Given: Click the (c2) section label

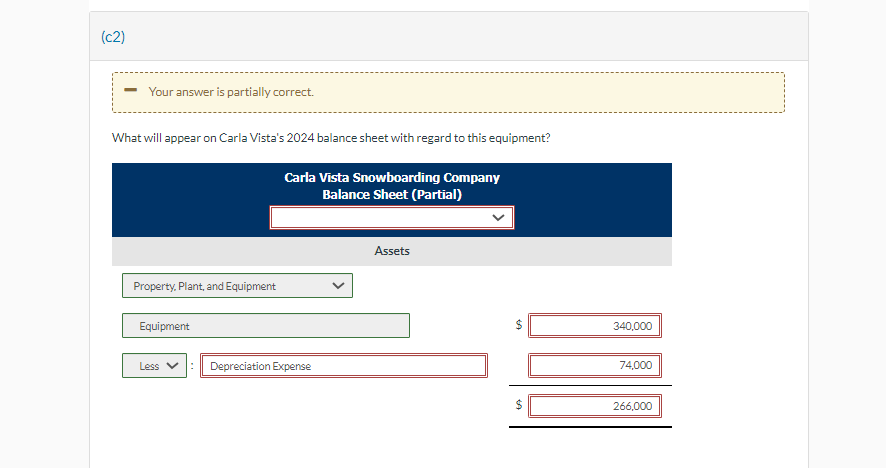Looking at the screenshot, I should pyautogui.click(x=113, y=37).
